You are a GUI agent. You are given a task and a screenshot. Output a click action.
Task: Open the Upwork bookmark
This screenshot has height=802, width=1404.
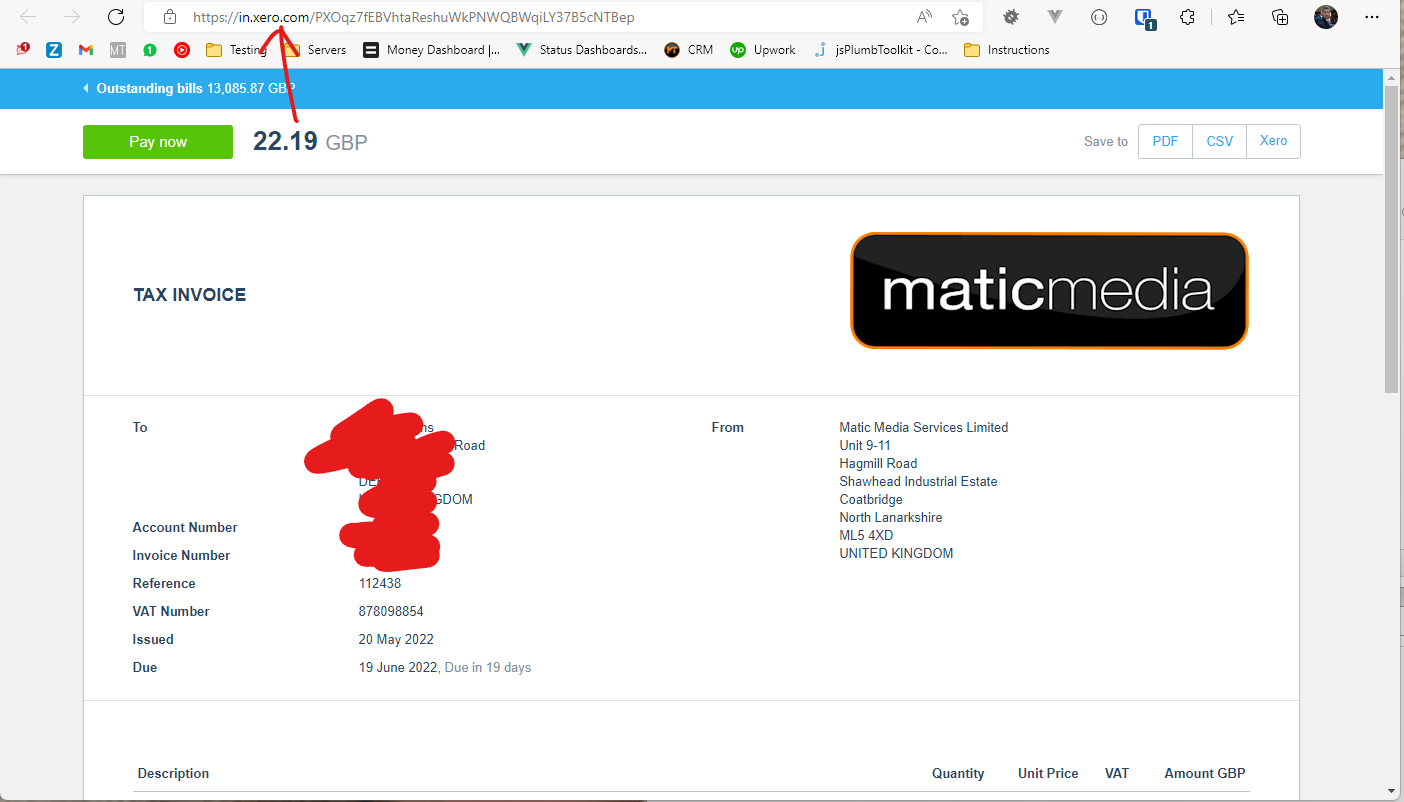763,49
